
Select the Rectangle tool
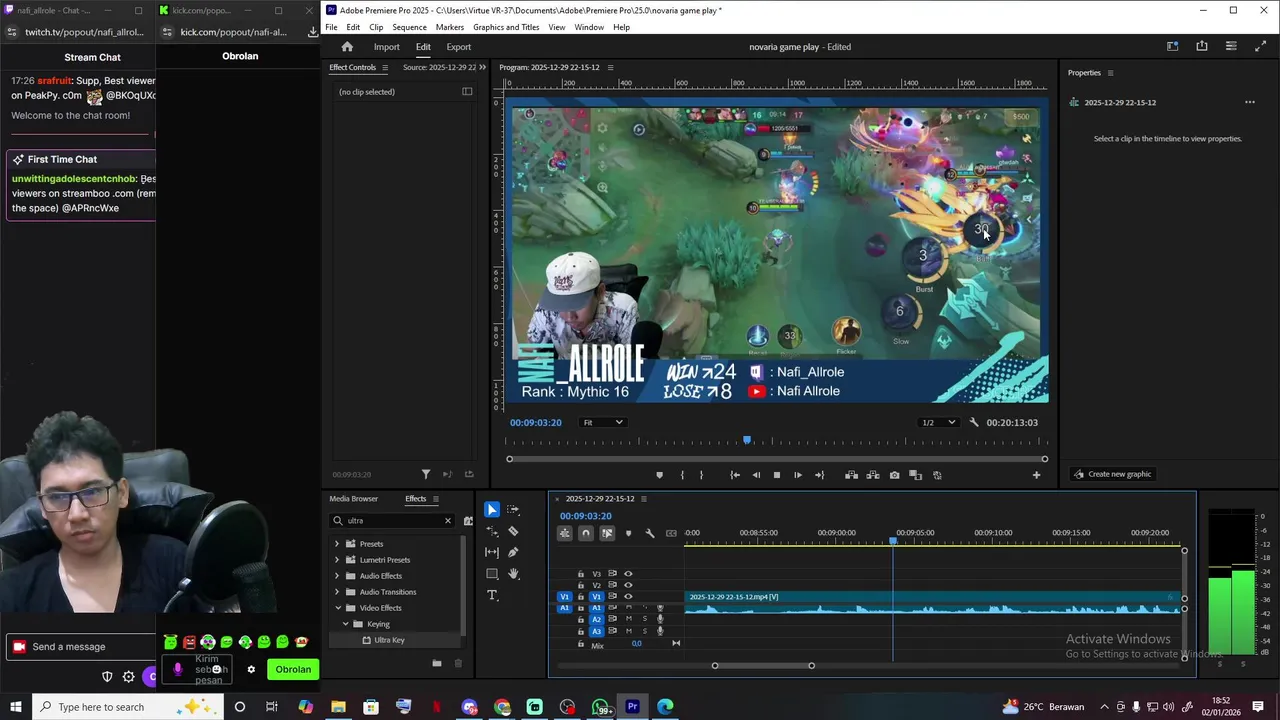point(492,574)
